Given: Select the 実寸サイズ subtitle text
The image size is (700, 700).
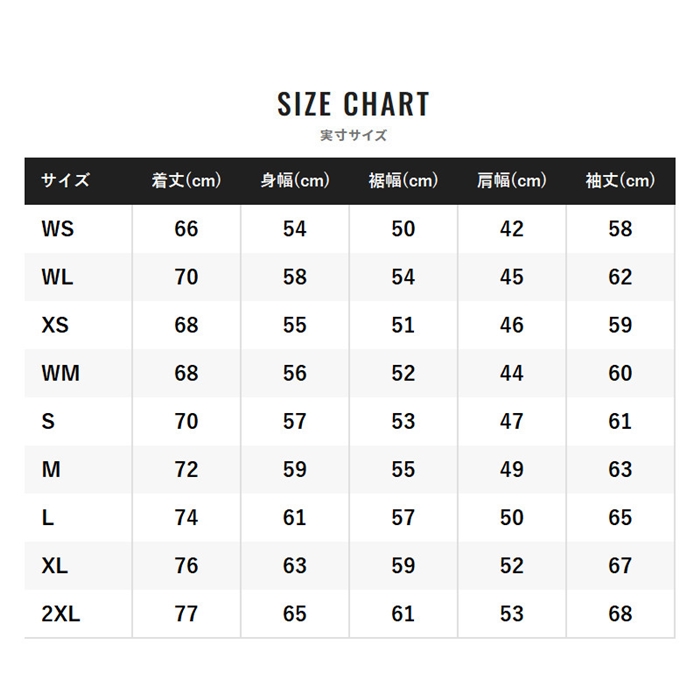Looking at the screenshot, I should pyautogui.click(x=353, y=135).
